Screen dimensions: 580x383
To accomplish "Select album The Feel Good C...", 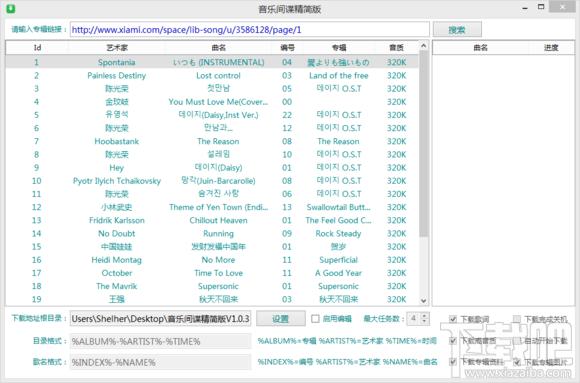I will [338, 220].
